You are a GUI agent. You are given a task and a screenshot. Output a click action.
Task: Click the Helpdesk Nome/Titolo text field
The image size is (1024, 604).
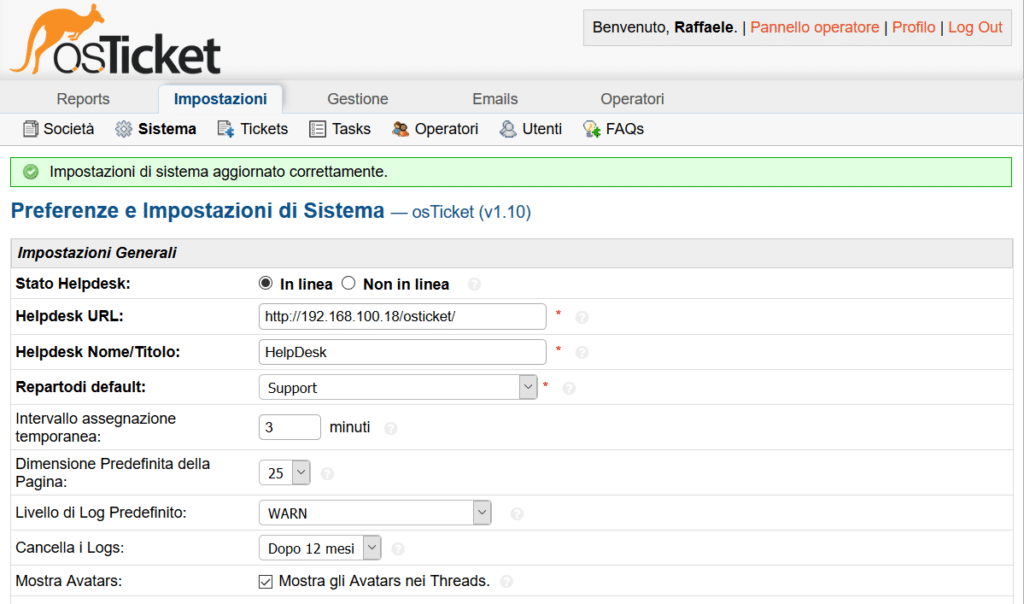(402, 352)
